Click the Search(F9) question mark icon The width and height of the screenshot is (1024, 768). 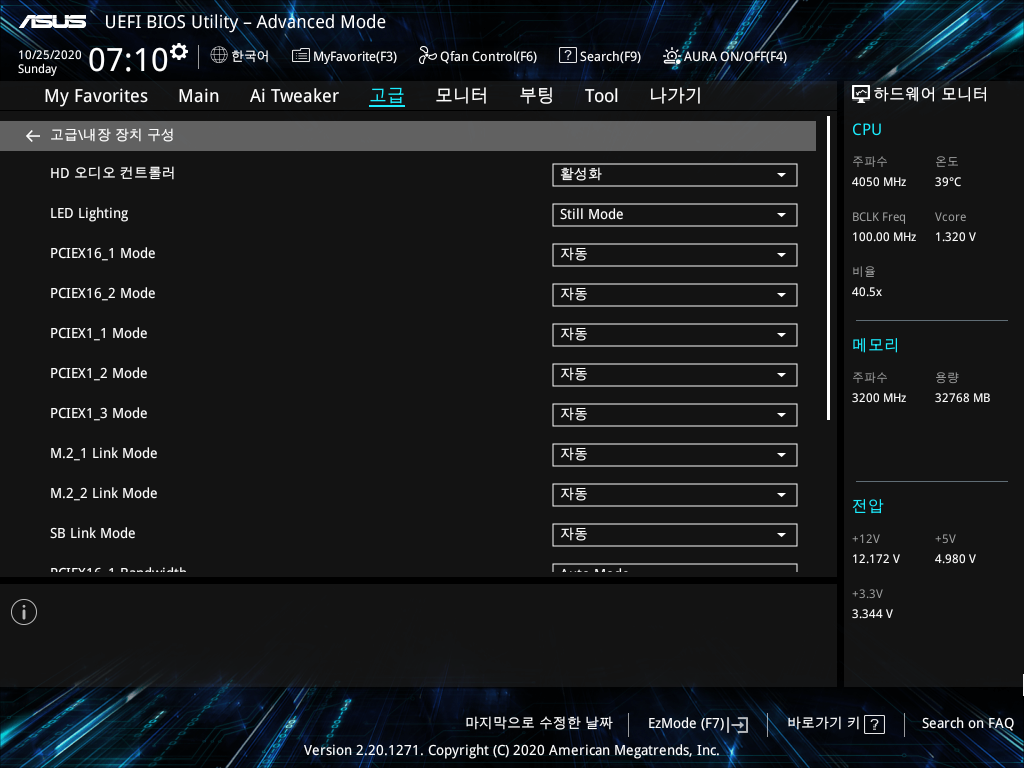[x=568, y=56]
